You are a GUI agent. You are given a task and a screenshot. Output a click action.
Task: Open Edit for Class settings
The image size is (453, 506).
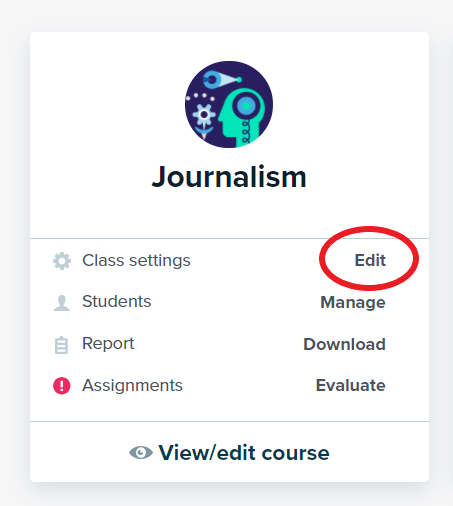tap(370, 260)
